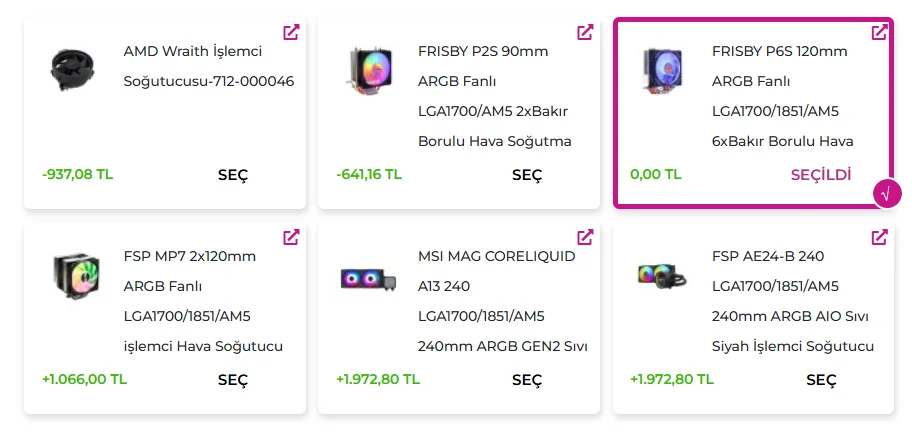Screen dimensions: 912x436
Task: Select MSI MAG CORELIQUID A13 with SEÇ
Action: (527, 380)
